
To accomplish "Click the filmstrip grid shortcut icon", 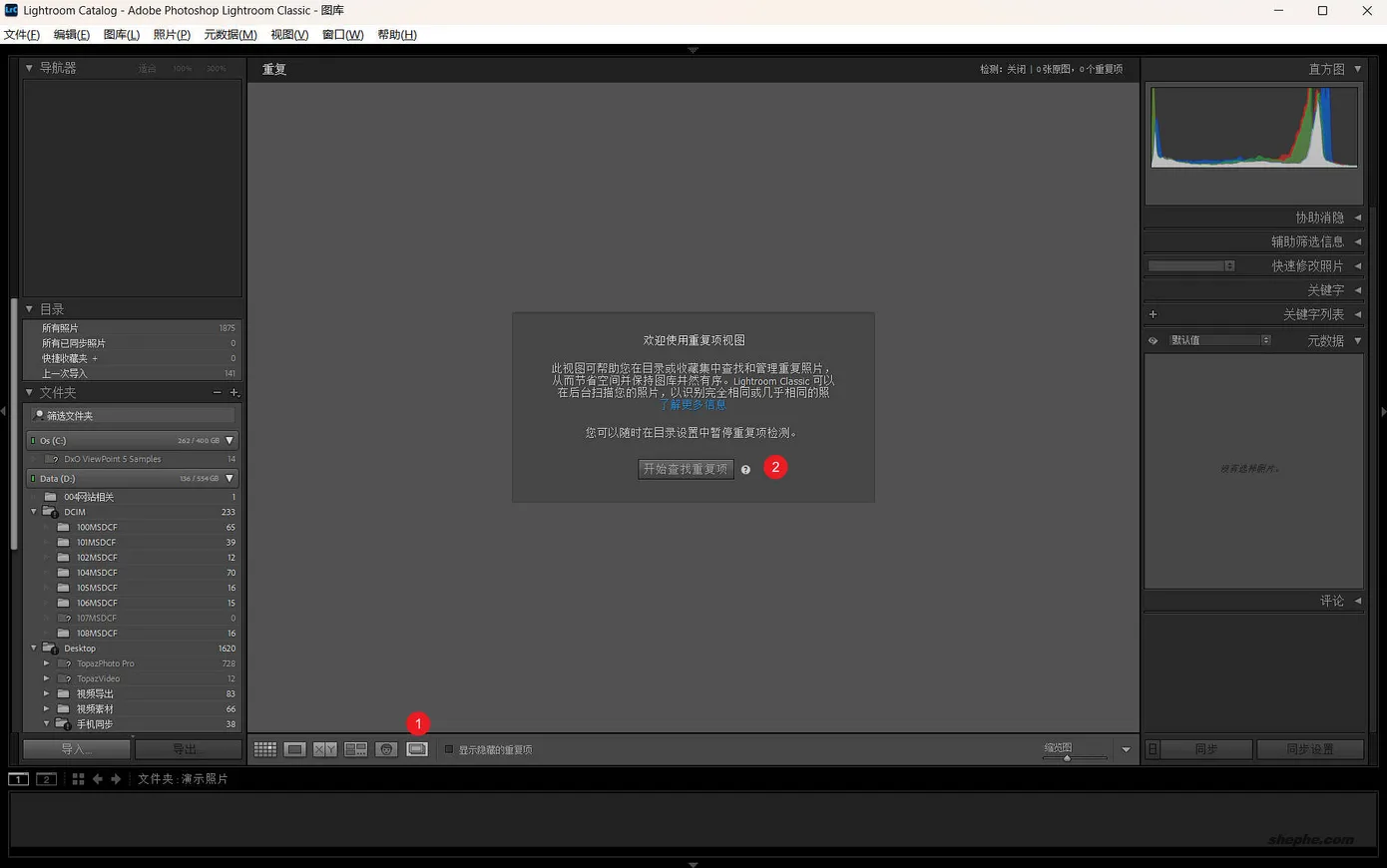I will coord(78,779).
